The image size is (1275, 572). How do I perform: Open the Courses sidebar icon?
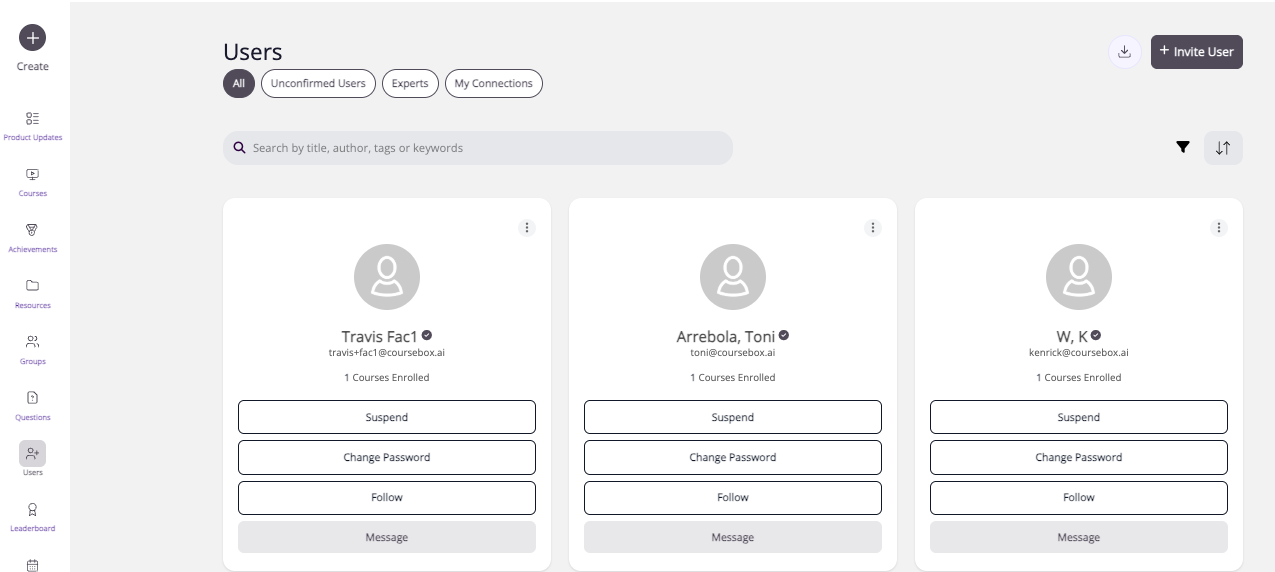(32, 174)
